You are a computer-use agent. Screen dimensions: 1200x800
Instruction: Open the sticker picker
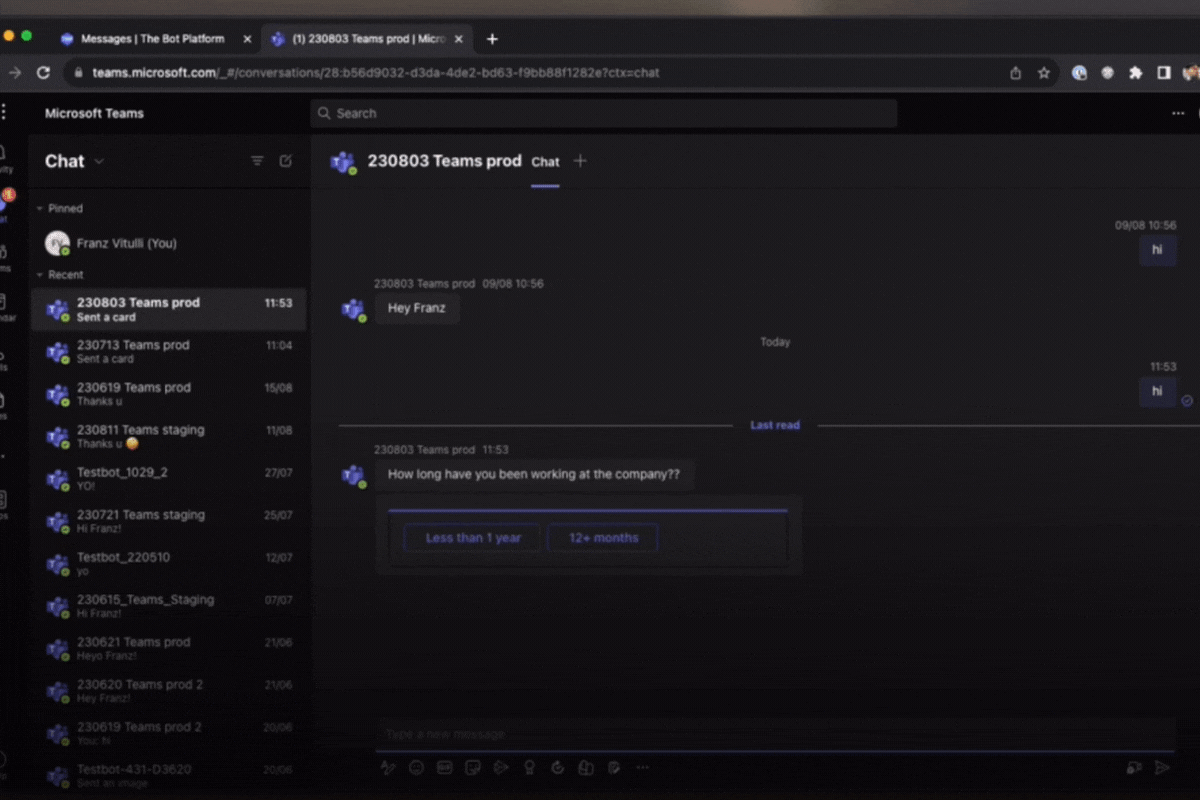tap(473, 768)
